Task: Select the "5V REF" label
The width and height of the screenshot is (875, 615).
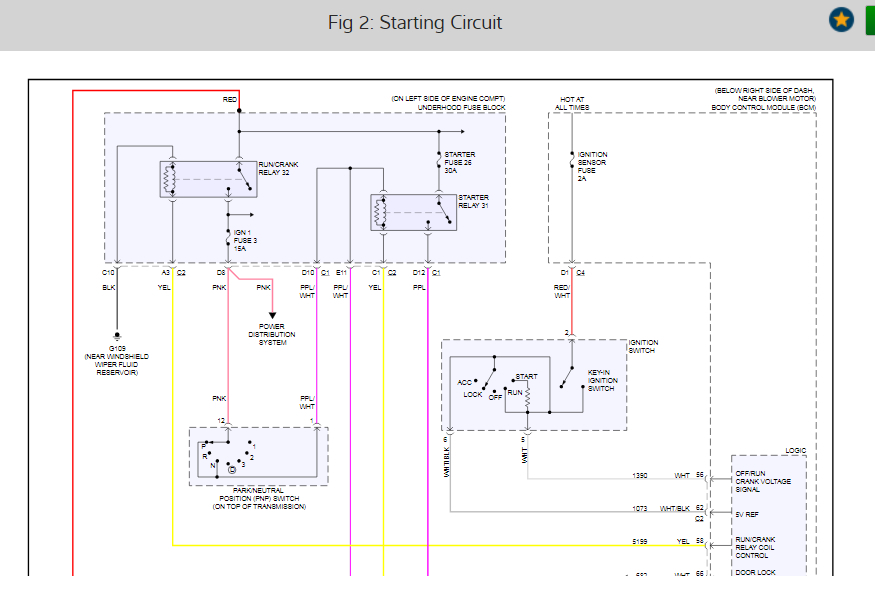Action: 747,515
